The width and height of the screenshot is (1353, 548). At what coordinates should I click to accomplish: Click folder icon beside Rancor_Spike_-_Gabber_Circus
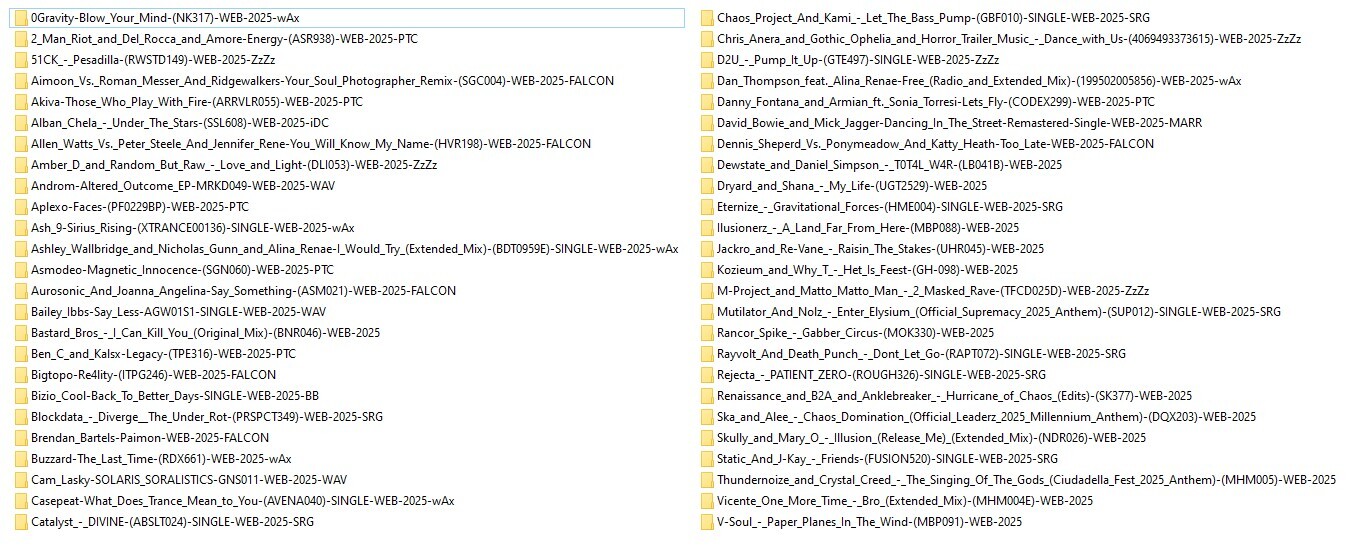tap(707, 333)
